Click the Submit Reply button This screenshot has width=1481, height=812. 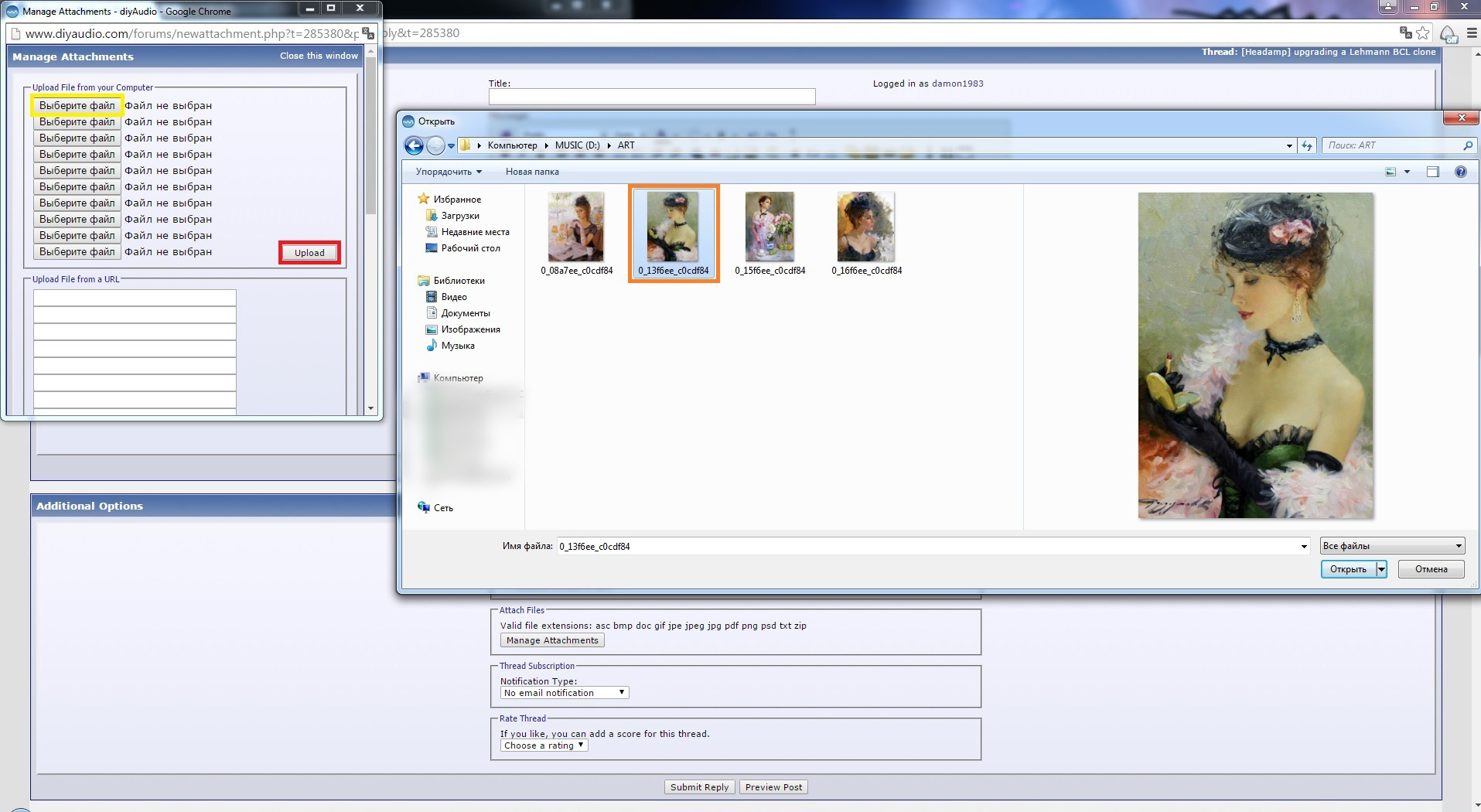point(699,787)
